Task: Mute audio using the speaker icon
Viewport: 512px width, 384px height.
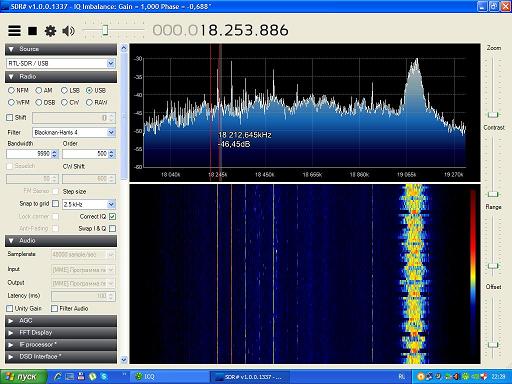Action: tap(68, 31)
